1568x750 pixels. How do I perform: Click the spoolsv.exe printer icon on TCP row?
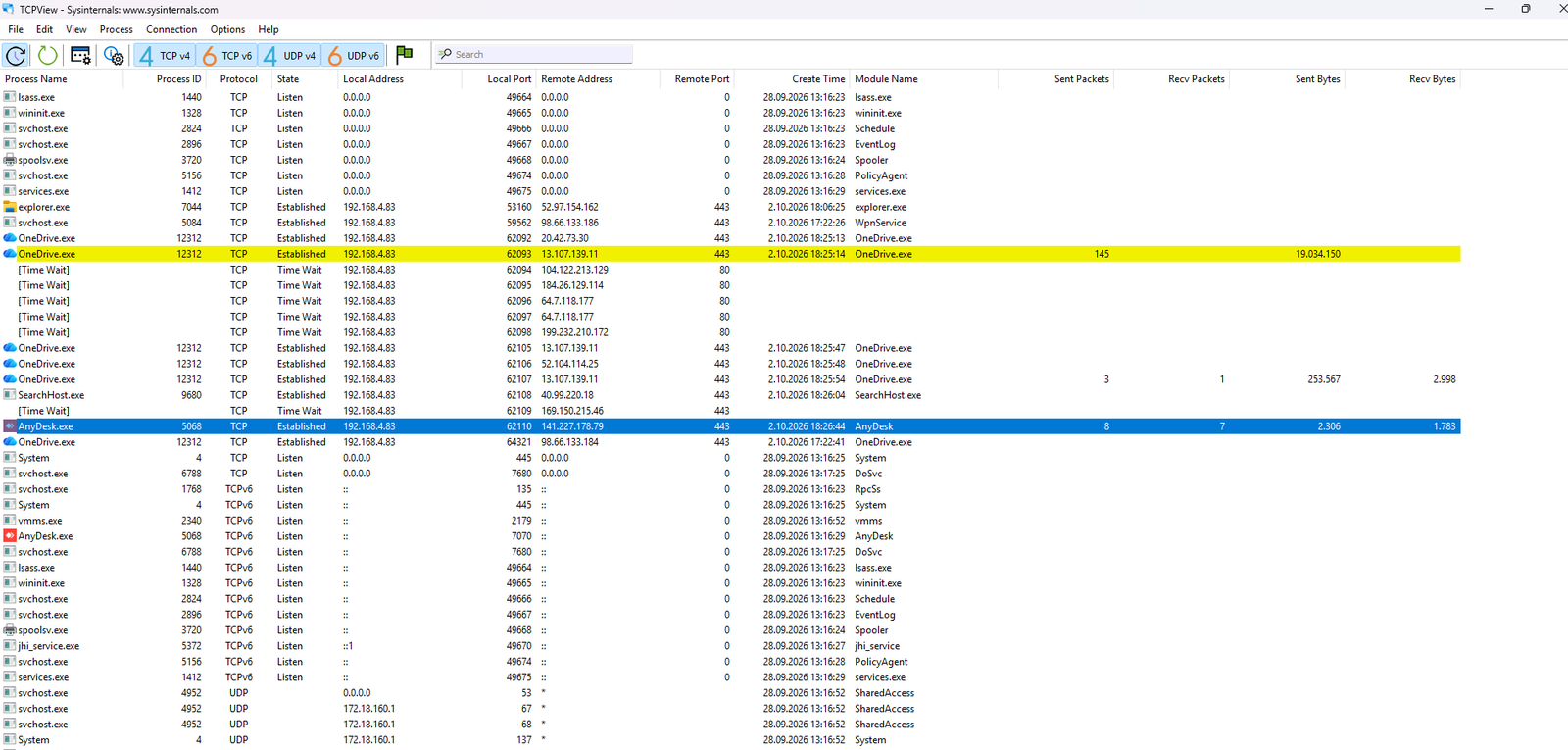10,160
